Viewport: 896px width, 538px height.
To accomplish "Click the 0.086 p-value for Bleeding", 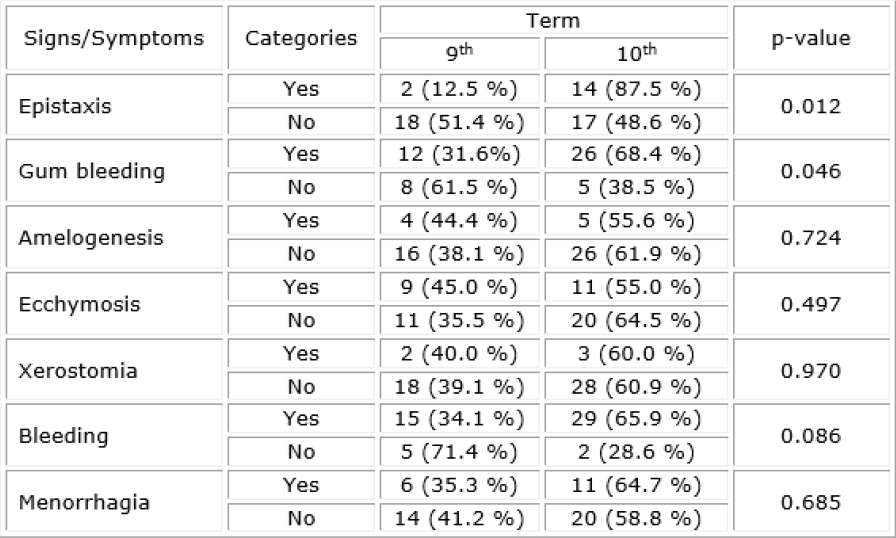I will pos(811,436).
